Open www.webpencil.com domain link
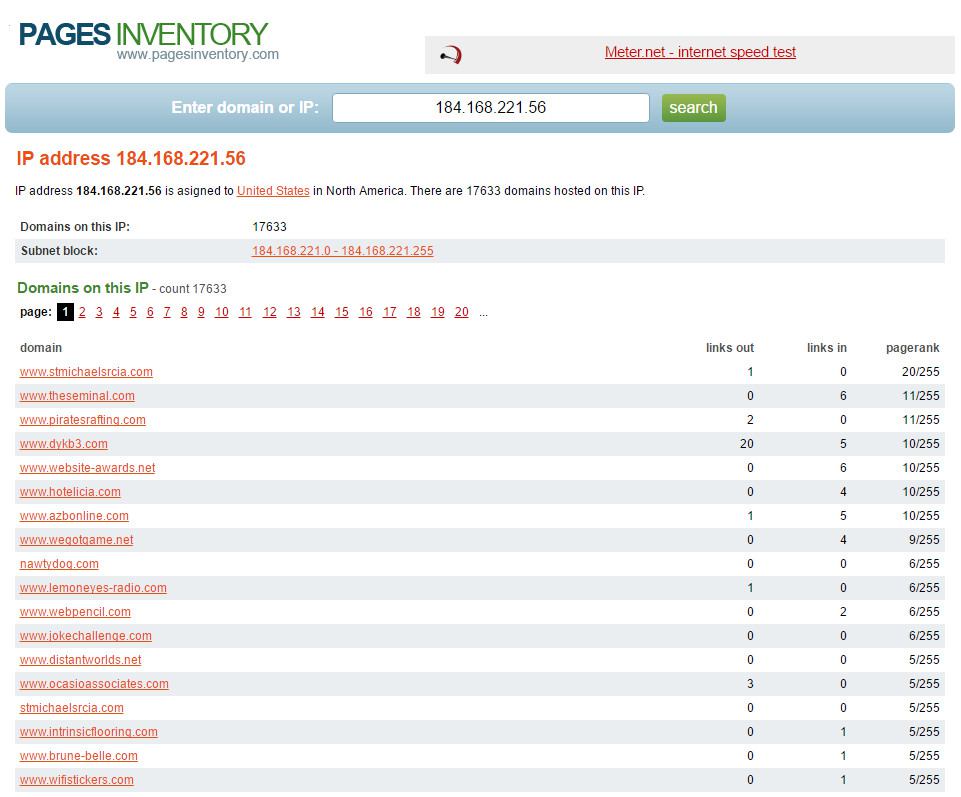961x797 pixels. 75,612
